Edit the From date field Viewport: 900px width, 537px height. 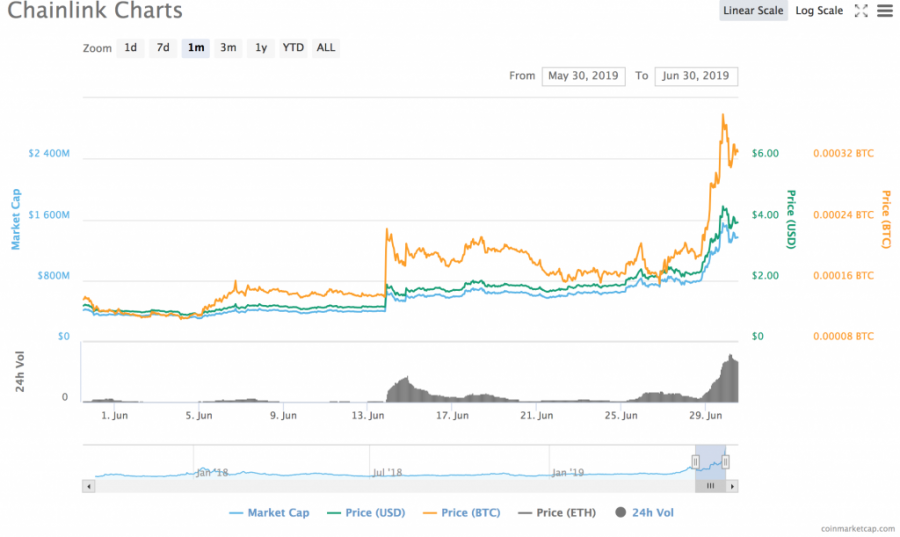(x=583, y=76)
